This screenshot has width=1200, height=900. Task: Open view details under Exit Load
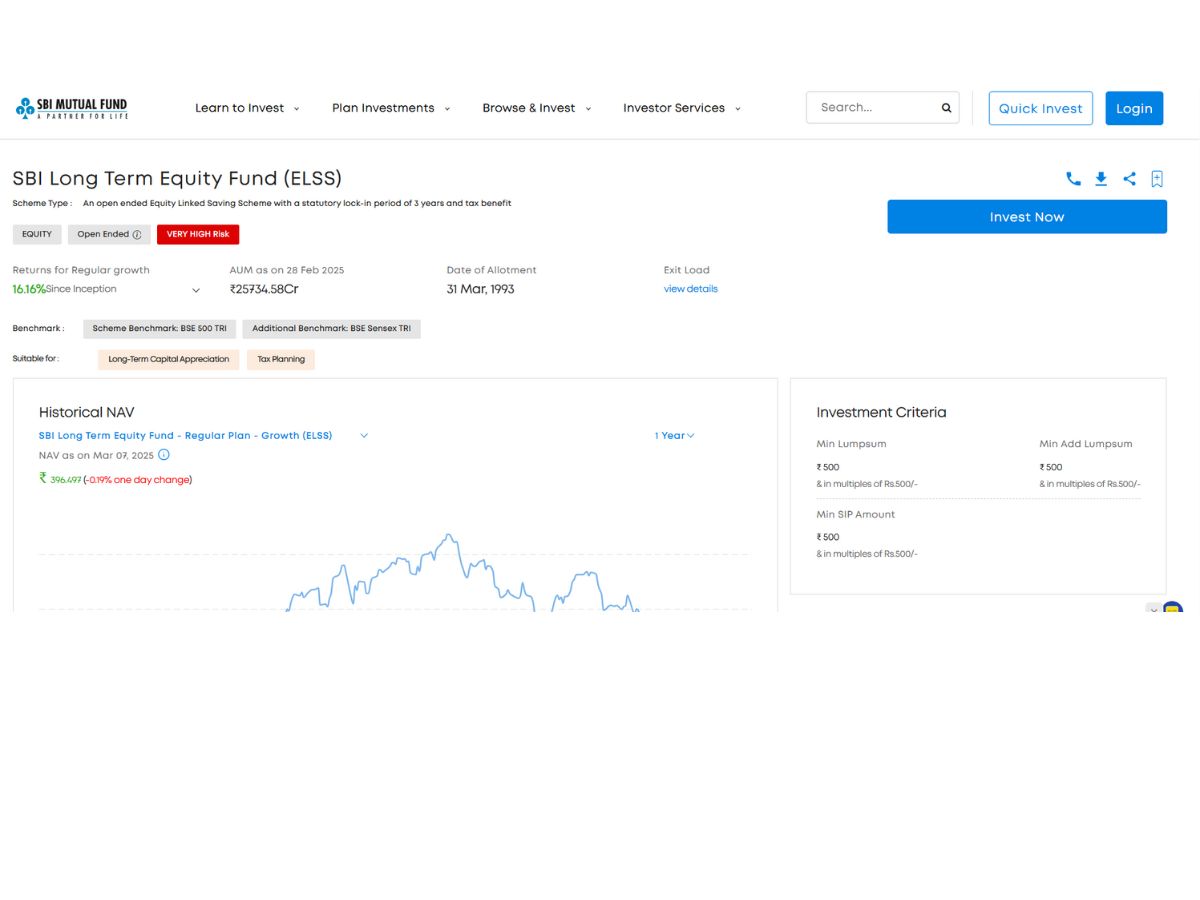click(691, 288)
